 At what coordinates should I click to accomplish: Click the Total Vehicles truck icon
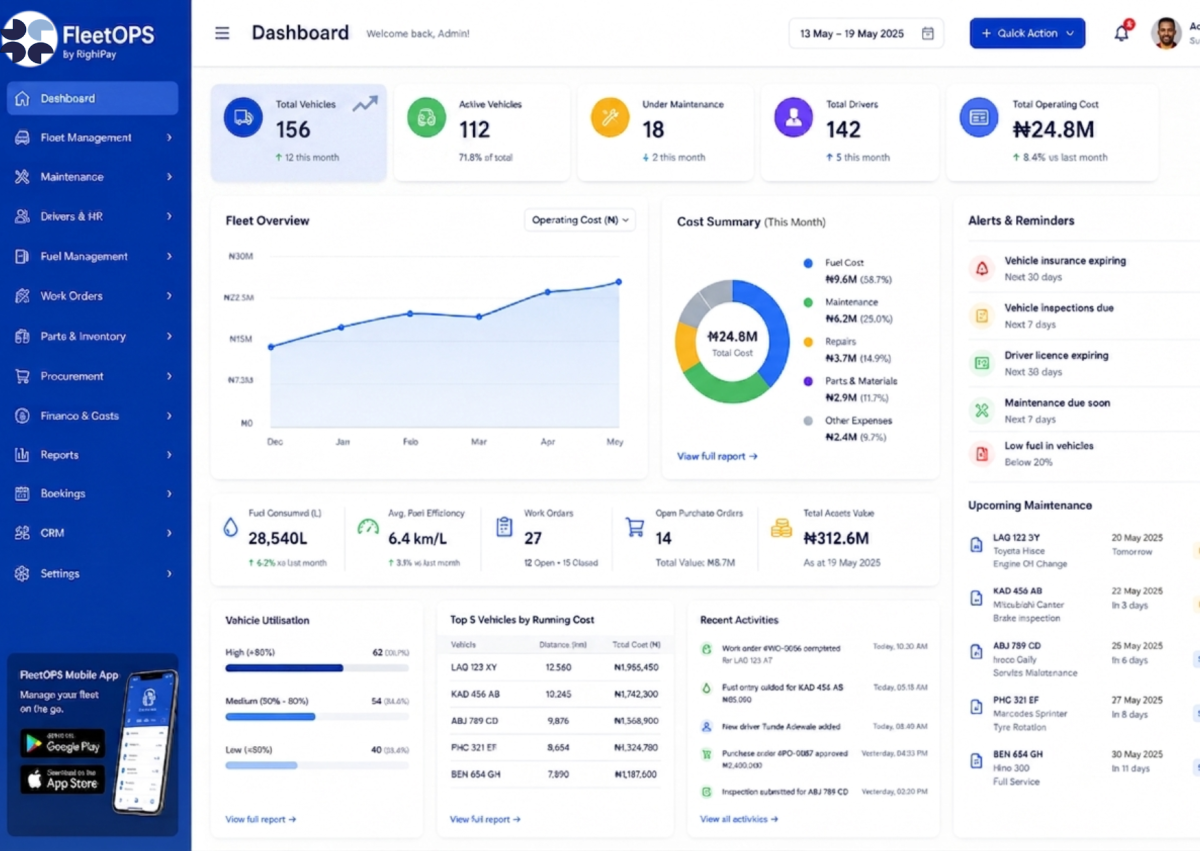243,117
